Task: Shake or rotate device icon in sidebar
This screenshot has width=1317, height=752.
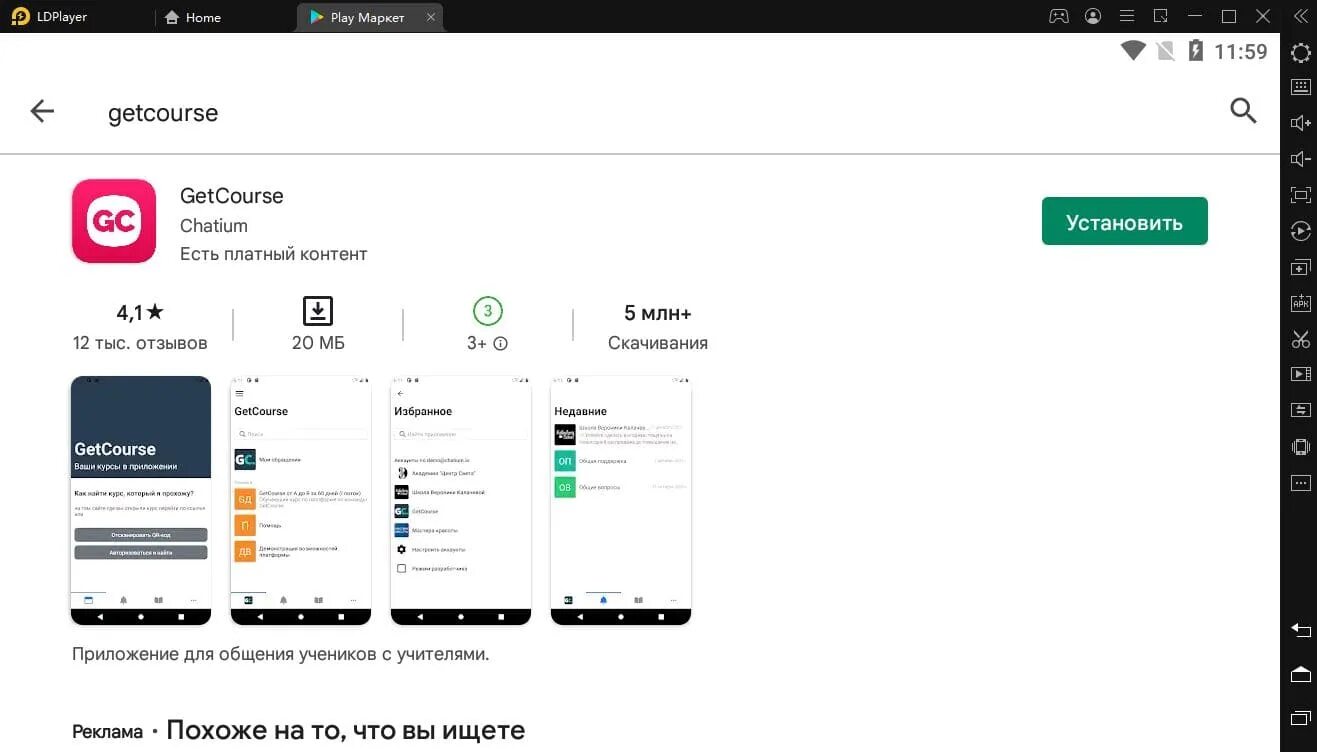Action: tap(1300, 446)
